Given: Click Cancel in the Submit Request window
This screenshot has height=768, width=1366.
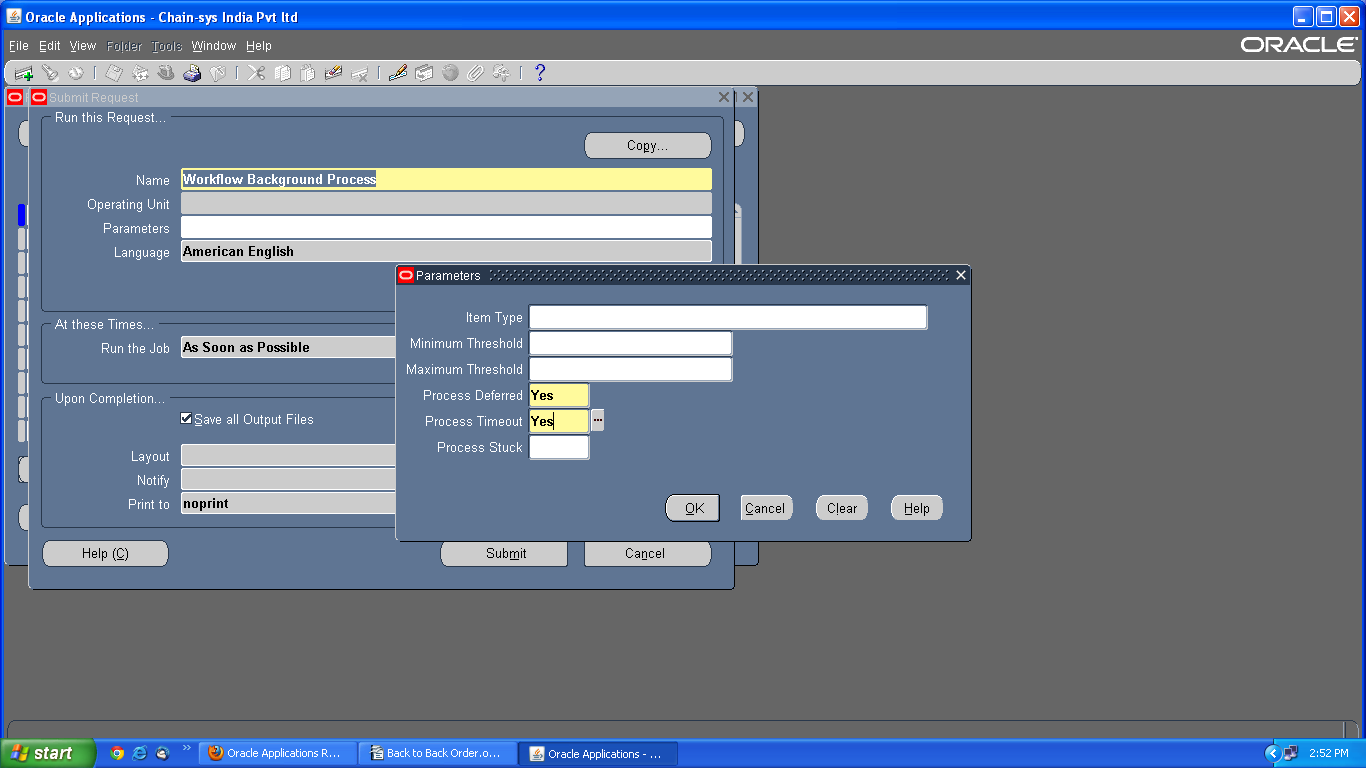Looking at the screenshot, I should (647, 553).
